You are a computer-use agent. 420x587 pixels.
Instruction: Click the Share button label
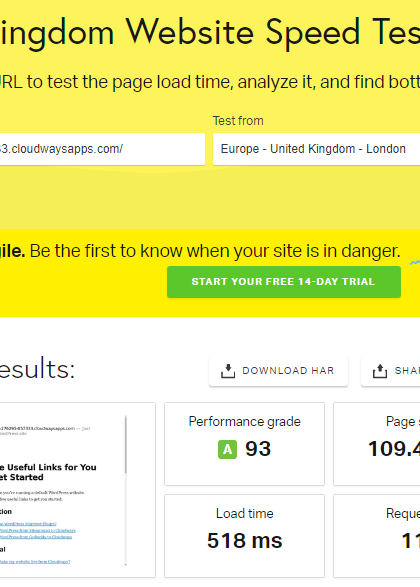[407, 371]
